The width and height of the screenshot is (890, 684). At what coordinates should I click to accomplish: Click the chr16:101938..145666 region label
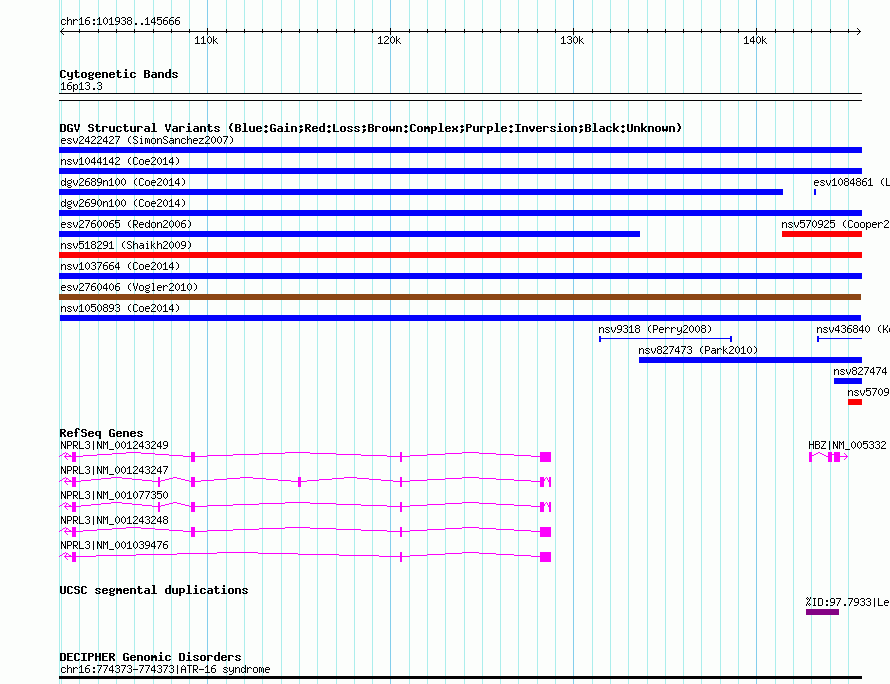point(120,22)
